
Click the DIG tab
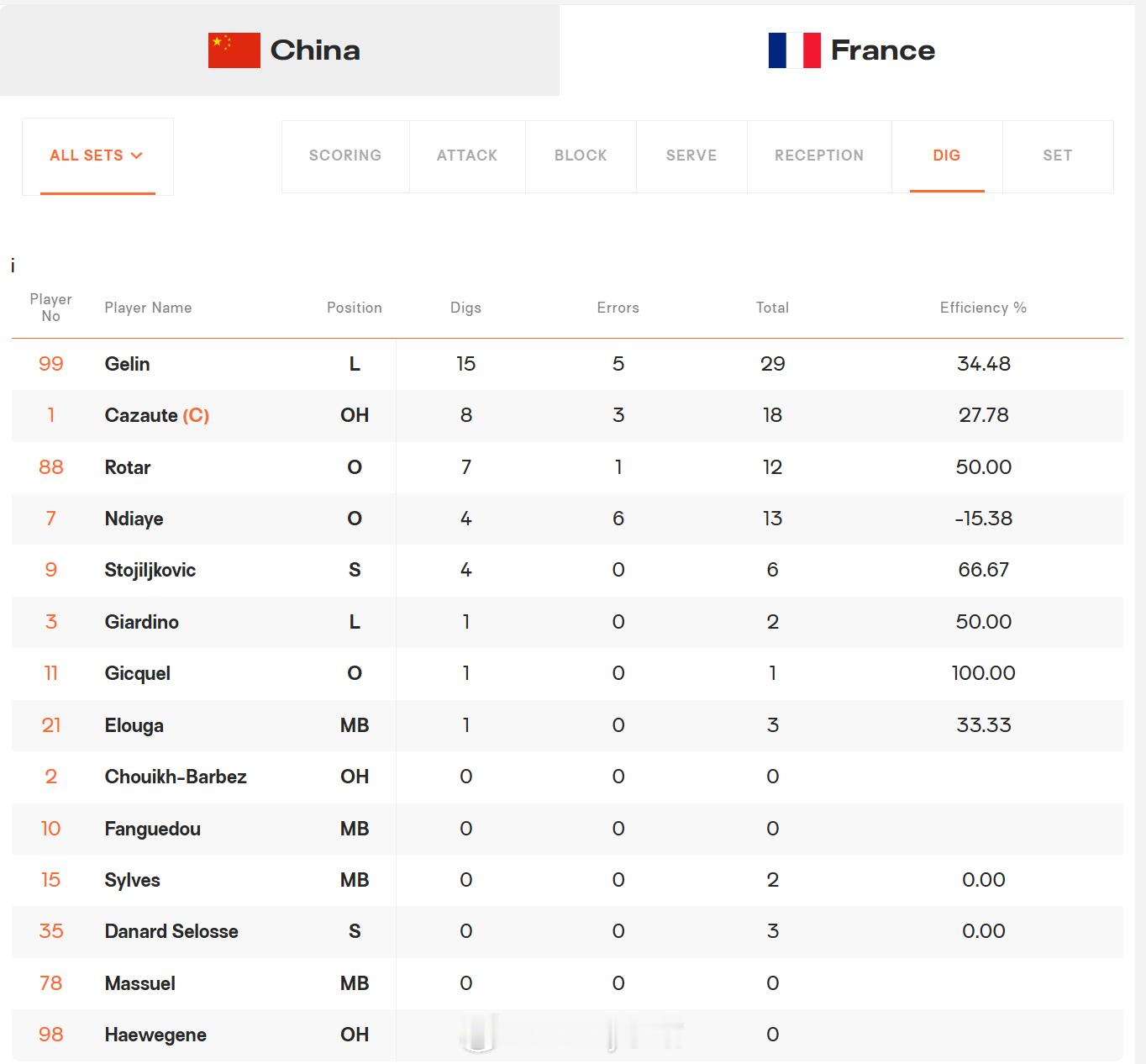[x=947, y=156]
